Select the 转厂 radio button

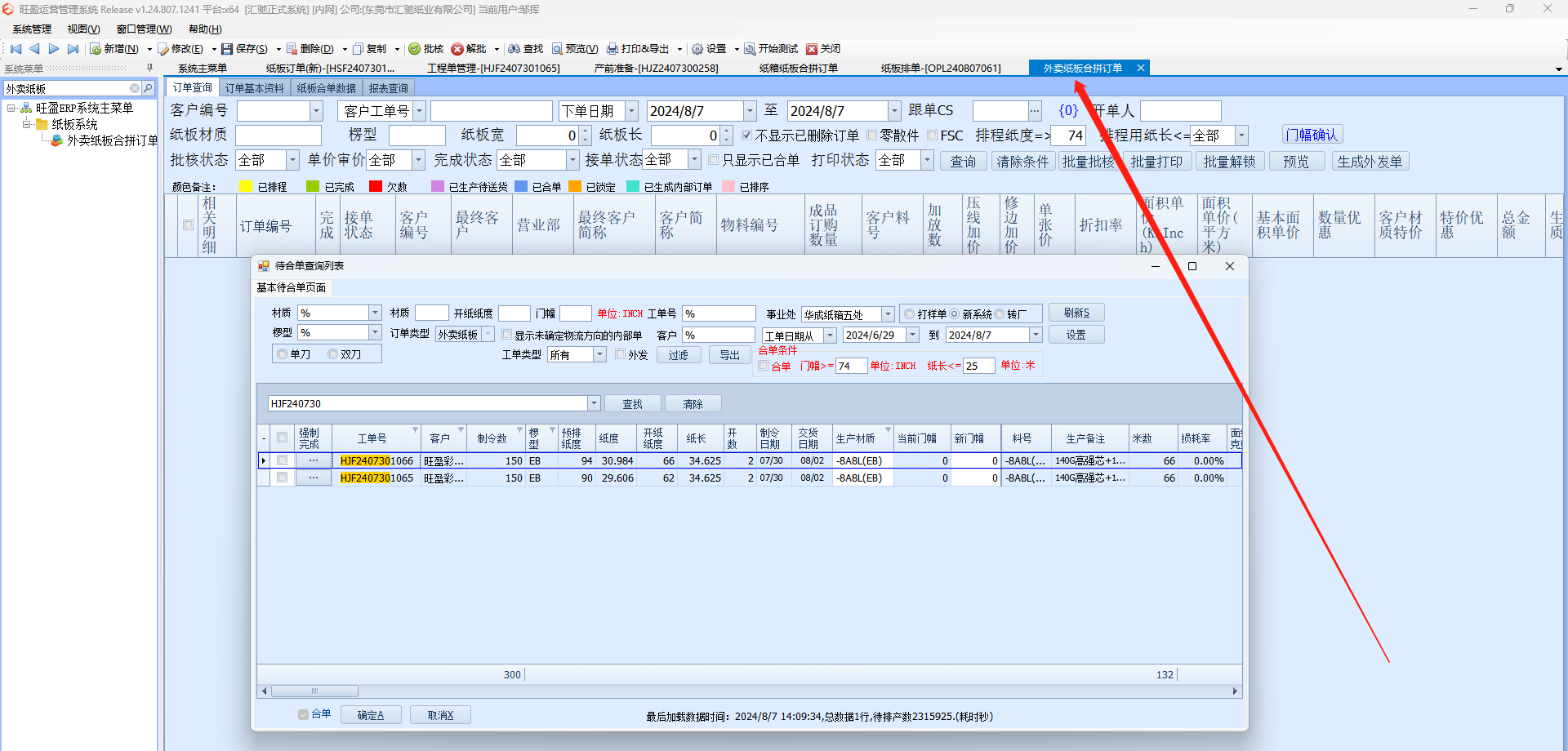tap(999, 314)
